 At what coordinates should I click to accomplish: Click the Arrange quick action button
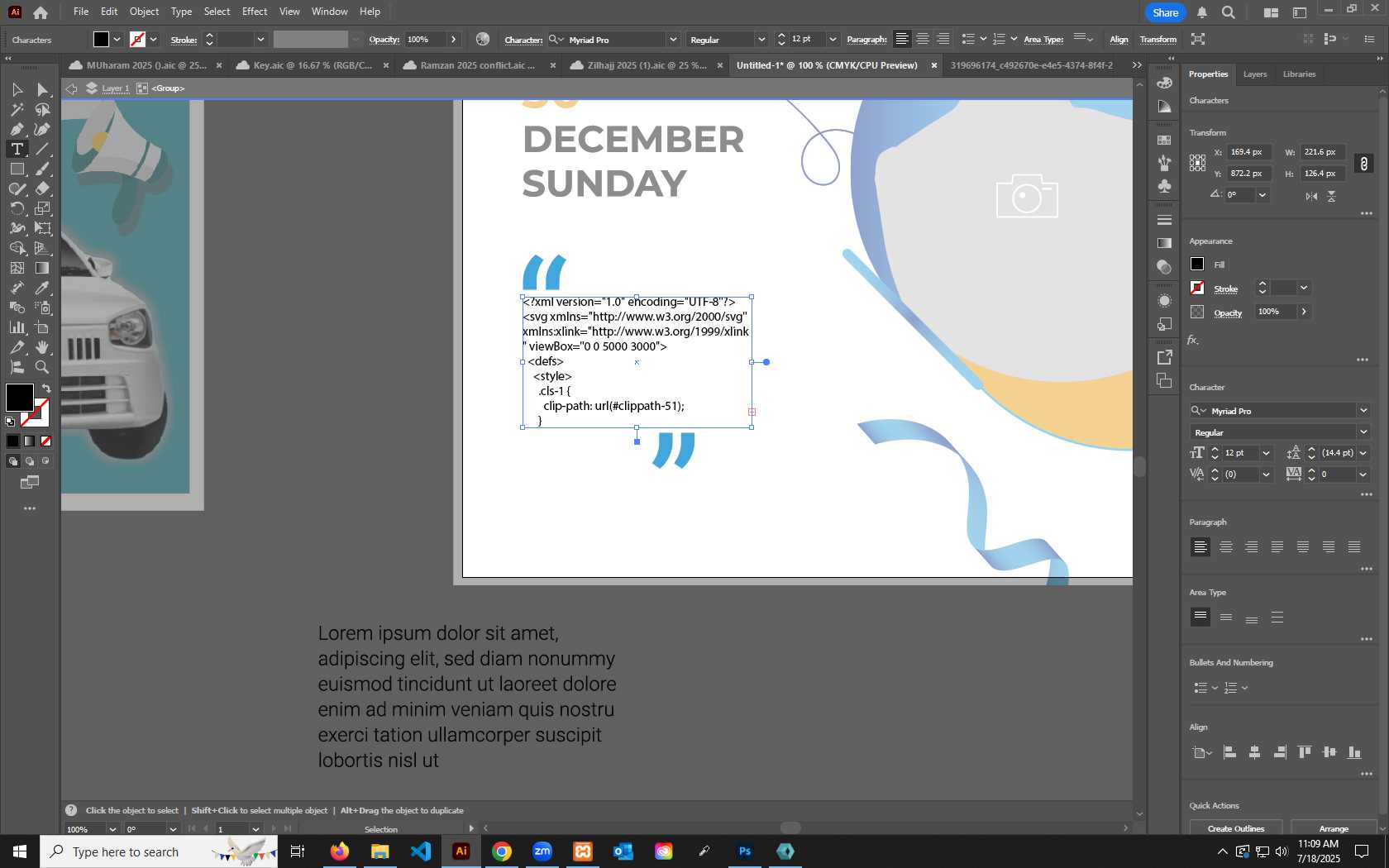(x=1334, y=828)
